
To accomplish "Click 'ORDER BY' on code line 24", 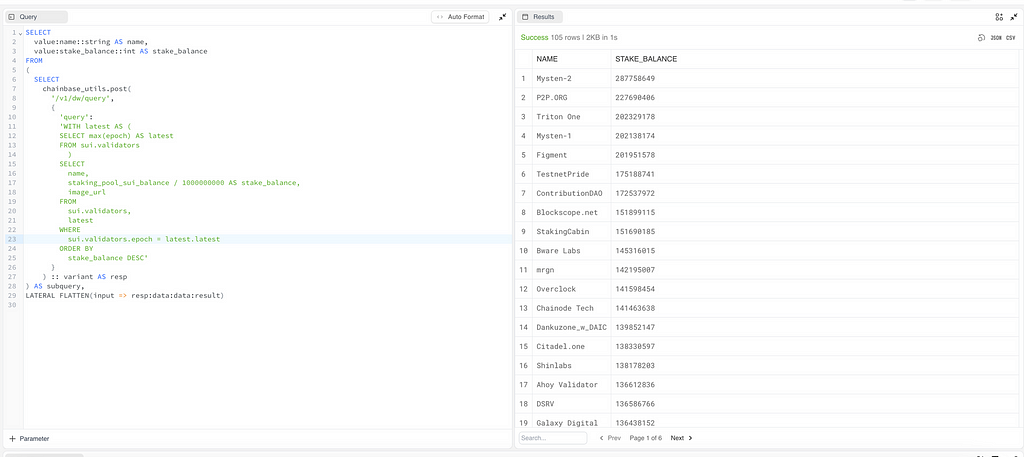I will tap(76, 249).
